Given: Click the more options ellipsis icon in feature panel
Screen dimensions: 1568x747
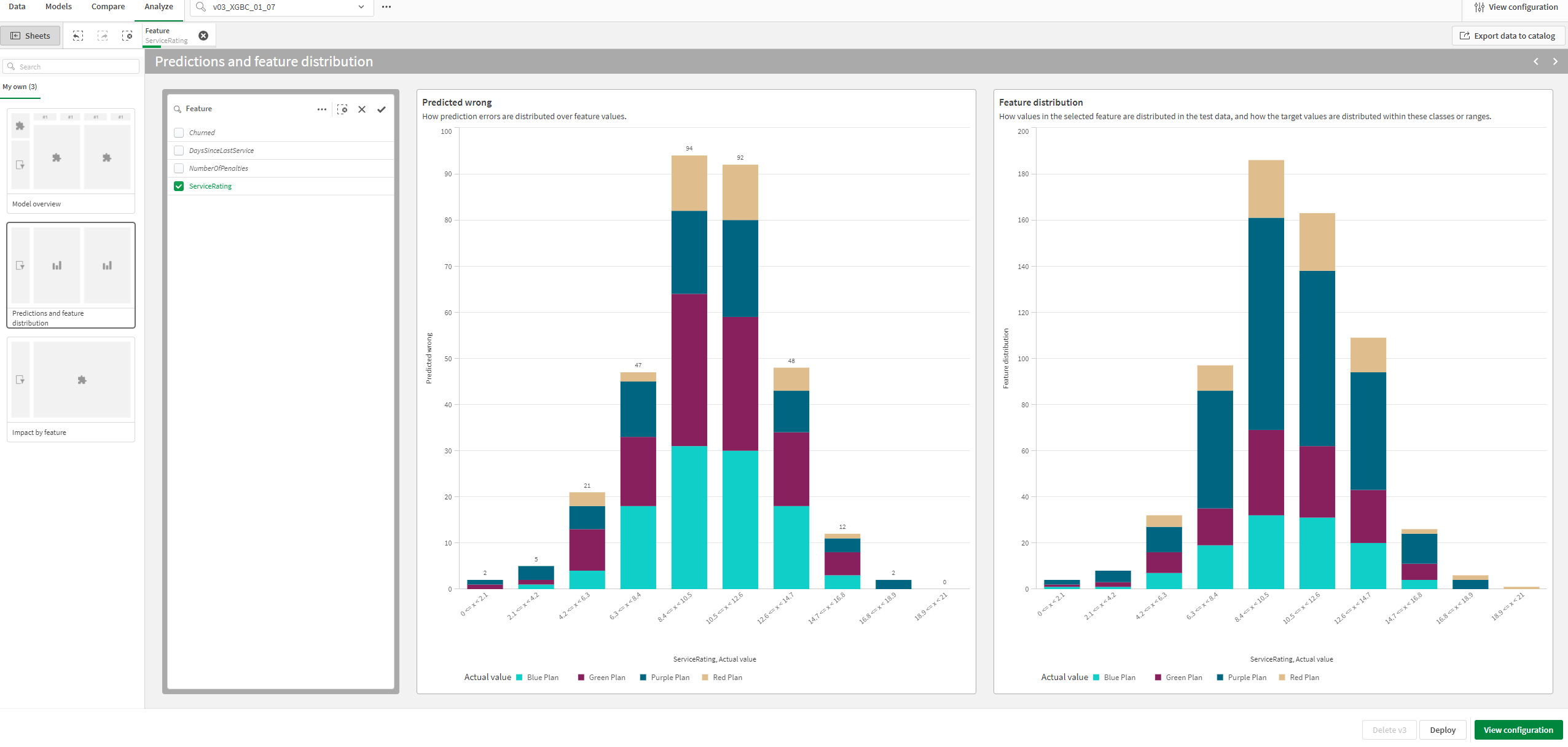Looking at the screenshot, I should tap(322, 108).
